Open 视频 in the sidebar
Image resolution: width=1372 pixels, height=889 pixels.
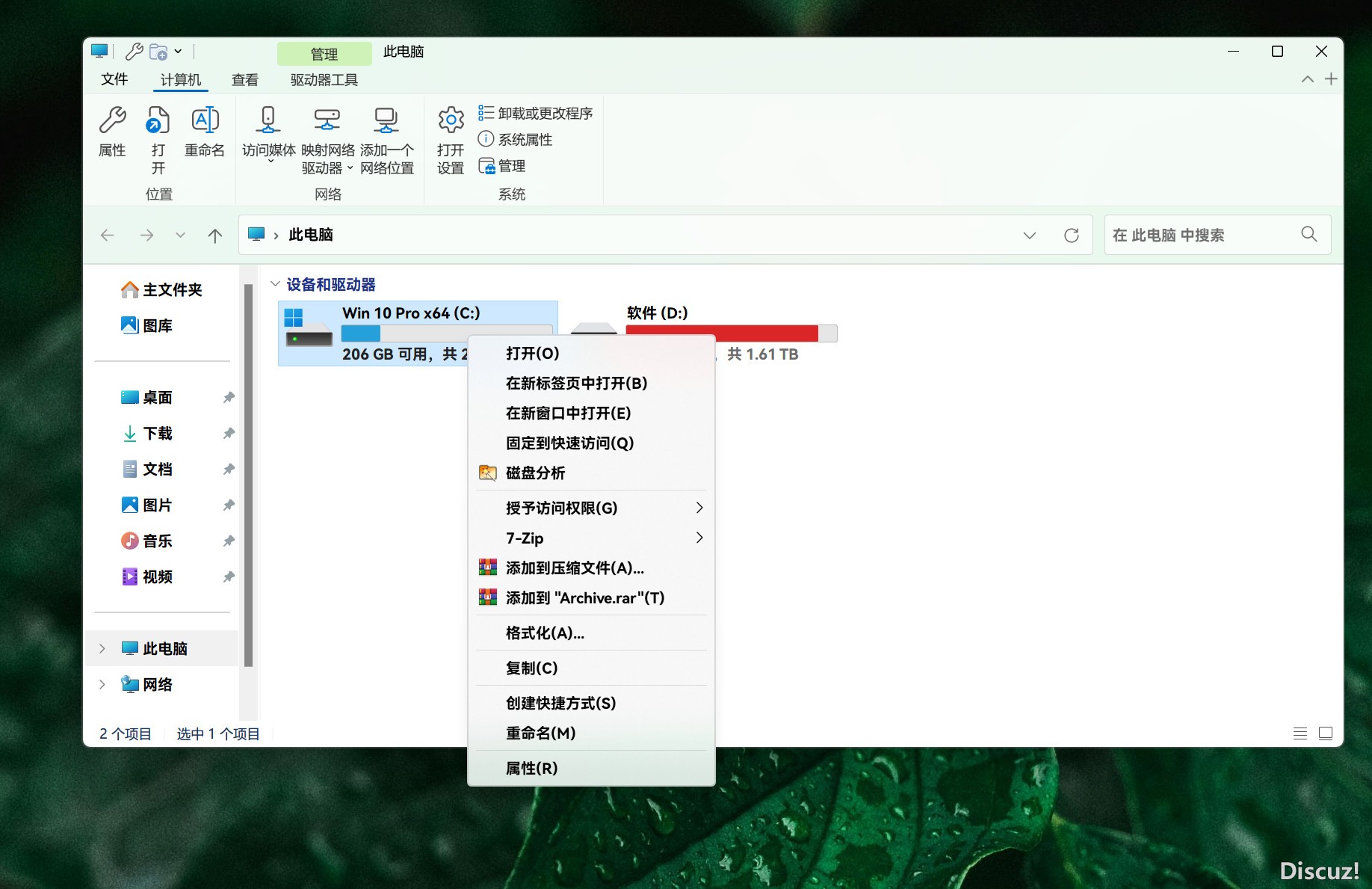click(146, 576)
